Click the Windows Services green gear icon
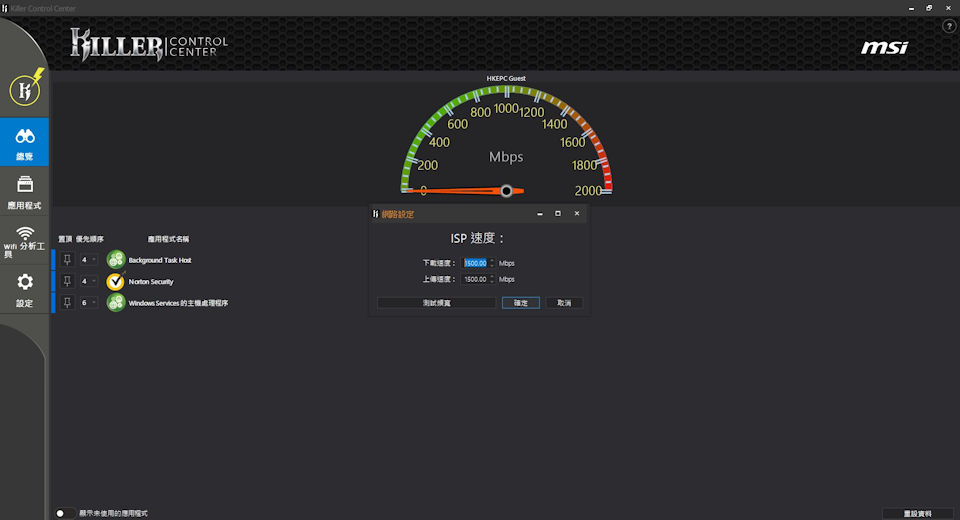Screen dimensions: 960x520 116,303
